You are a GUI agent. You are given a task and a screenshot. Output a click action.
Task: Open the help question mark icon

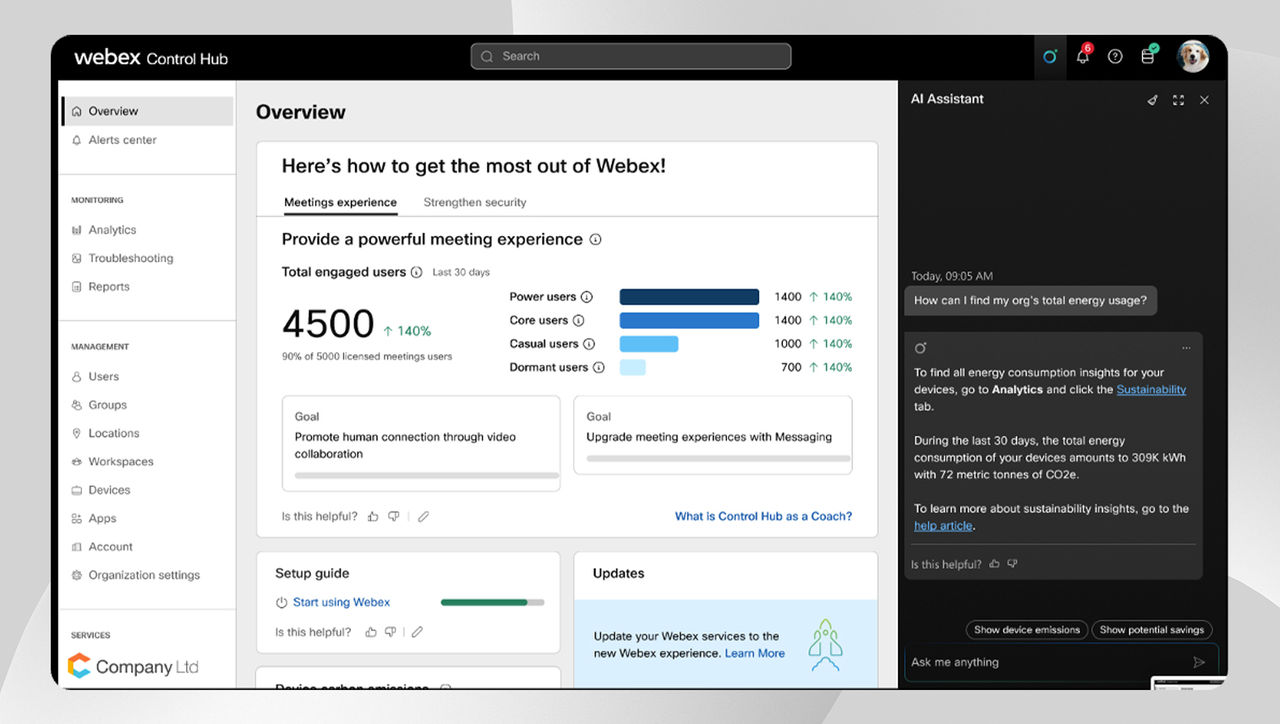[1115, 57]
